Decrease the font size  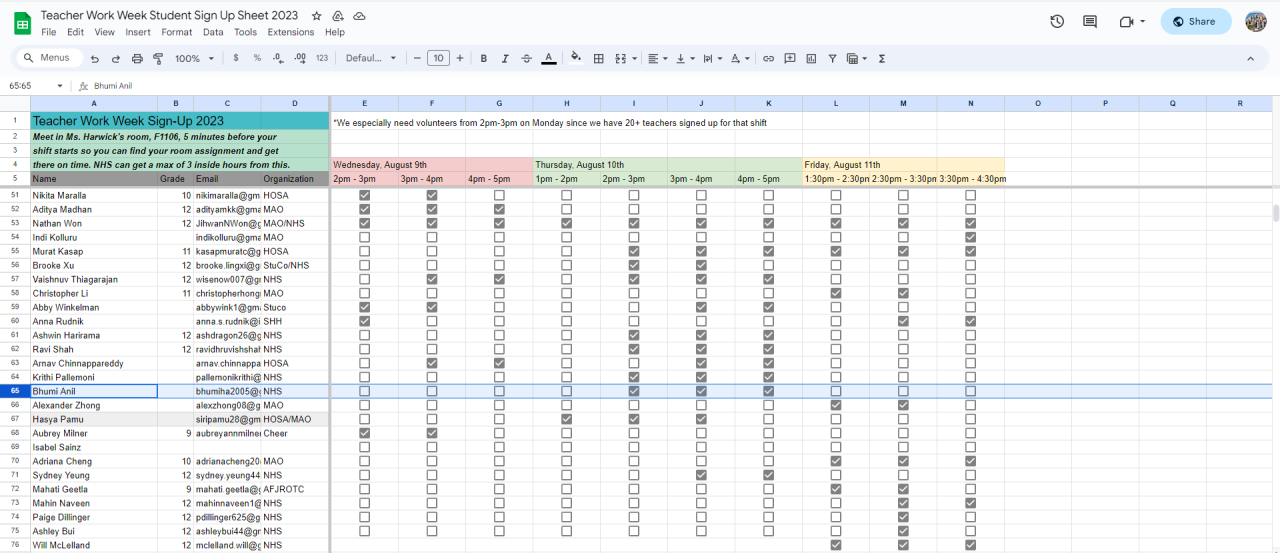point(417,59)
